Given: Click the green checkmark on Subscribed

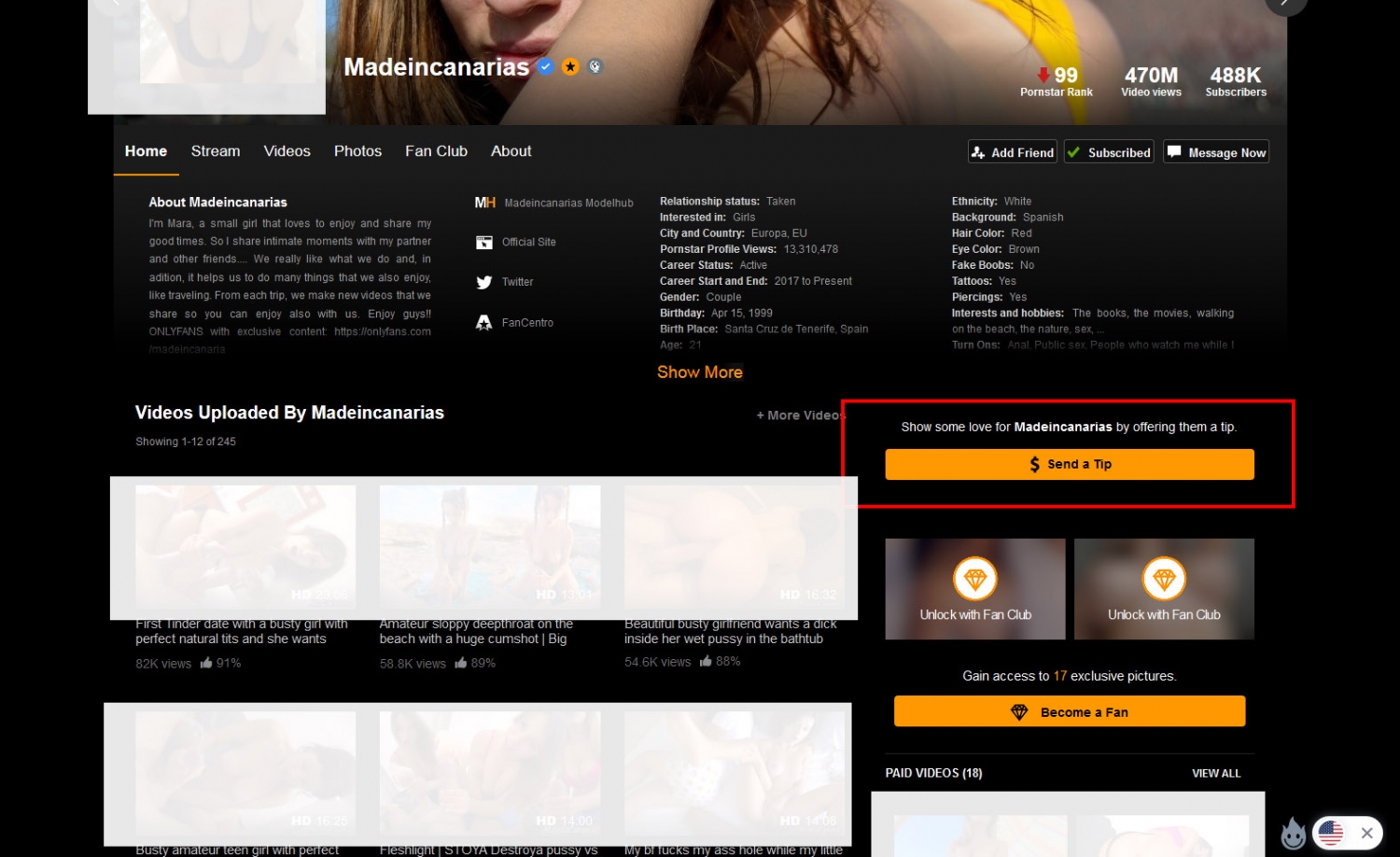Looking at the screenshot, I should (1074, 152).
